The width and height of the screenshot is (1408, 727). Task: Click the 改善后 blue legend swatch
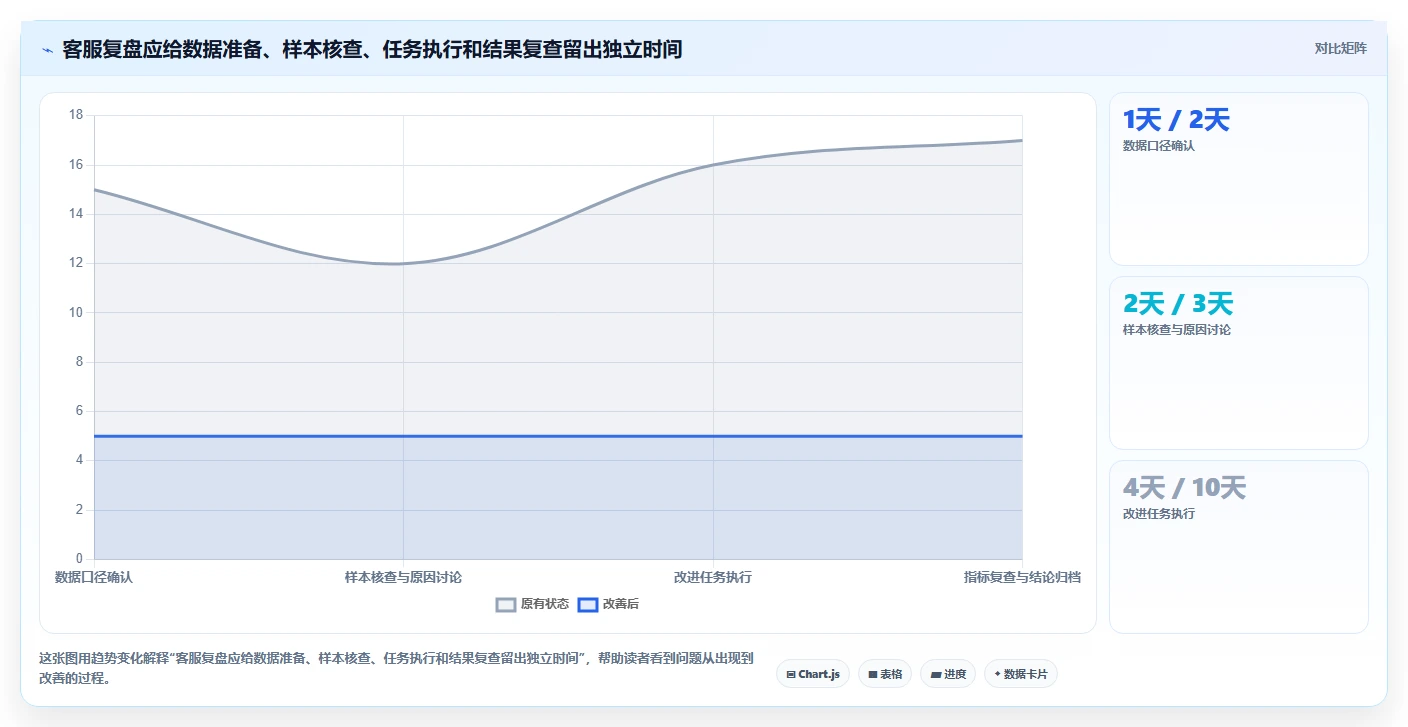pos(588,604)
